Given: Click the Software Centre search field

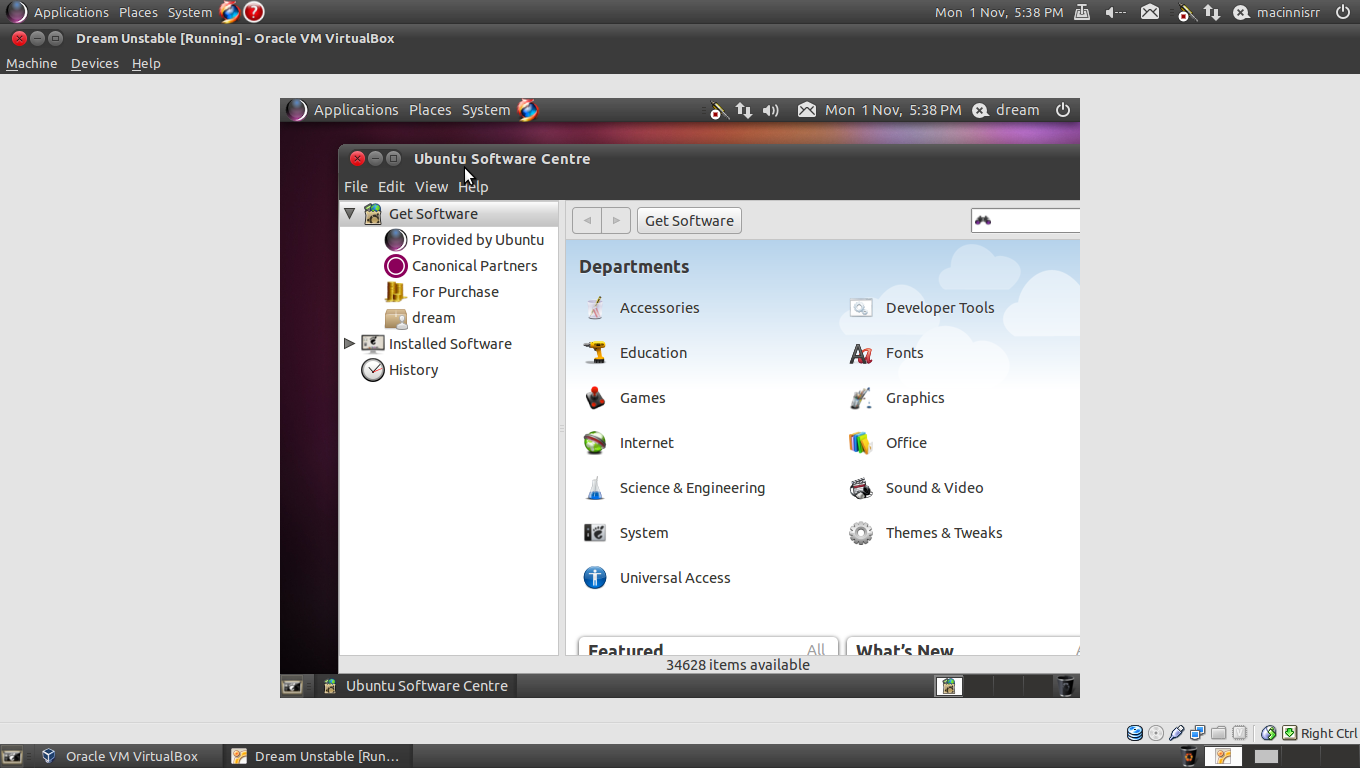Looking at the screenshot, I should tap(1026, 221).
